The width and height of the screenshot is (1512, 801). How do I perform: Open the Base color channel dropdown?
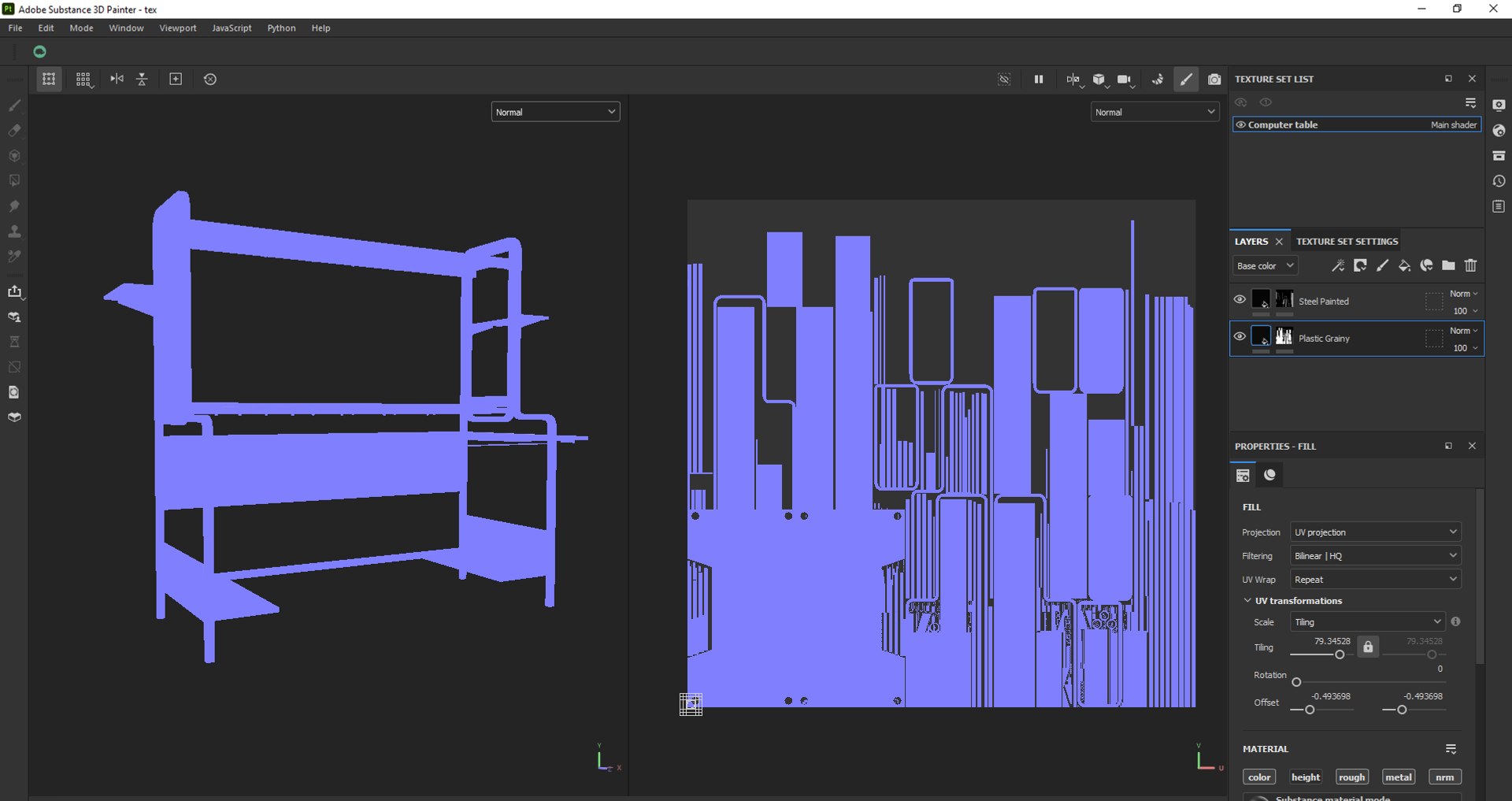click(1265, 265)
